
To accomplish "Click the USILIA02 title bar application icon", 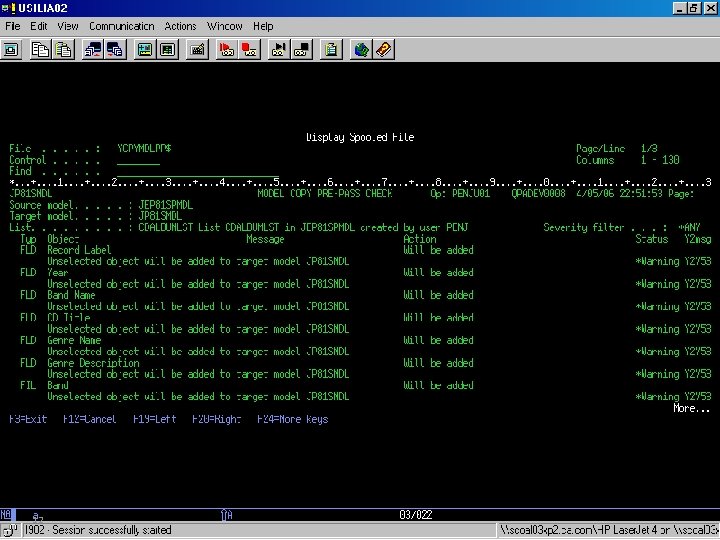I will [x=8, y=8].
